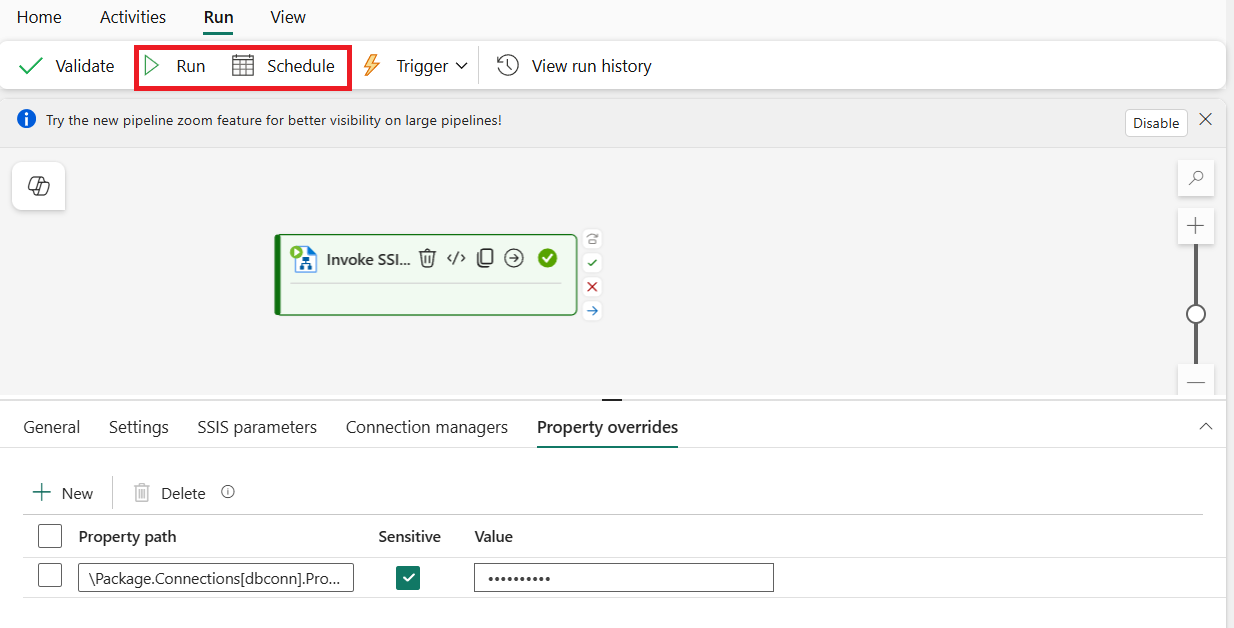
Task: Click Validate to check the pipeline
Action: tap(67, 65)
